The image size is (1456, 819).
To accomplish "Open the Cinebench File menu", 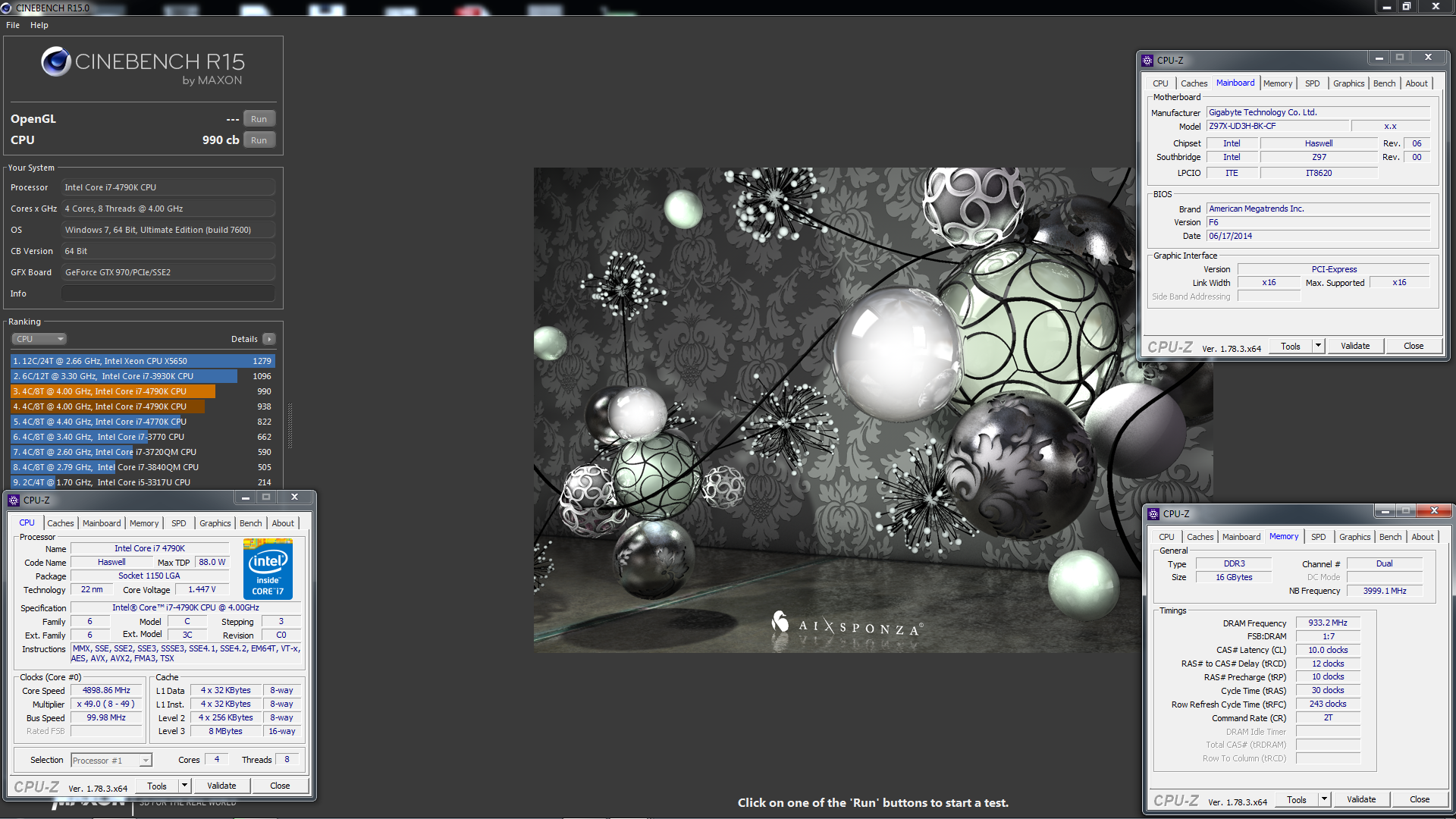I will [x=13, y=25].
